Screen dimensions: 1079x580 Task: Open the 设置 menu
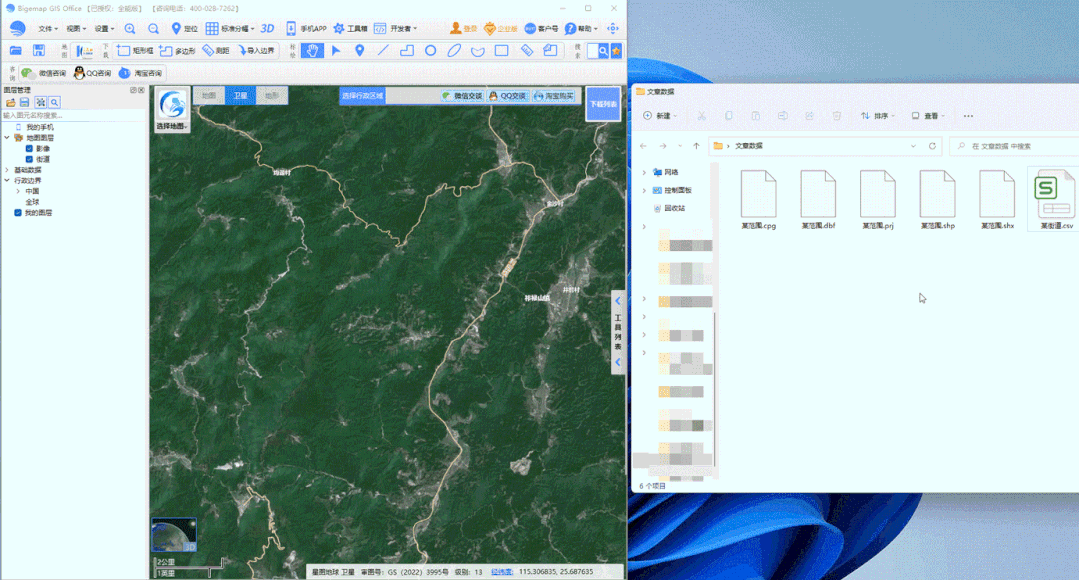104,29
